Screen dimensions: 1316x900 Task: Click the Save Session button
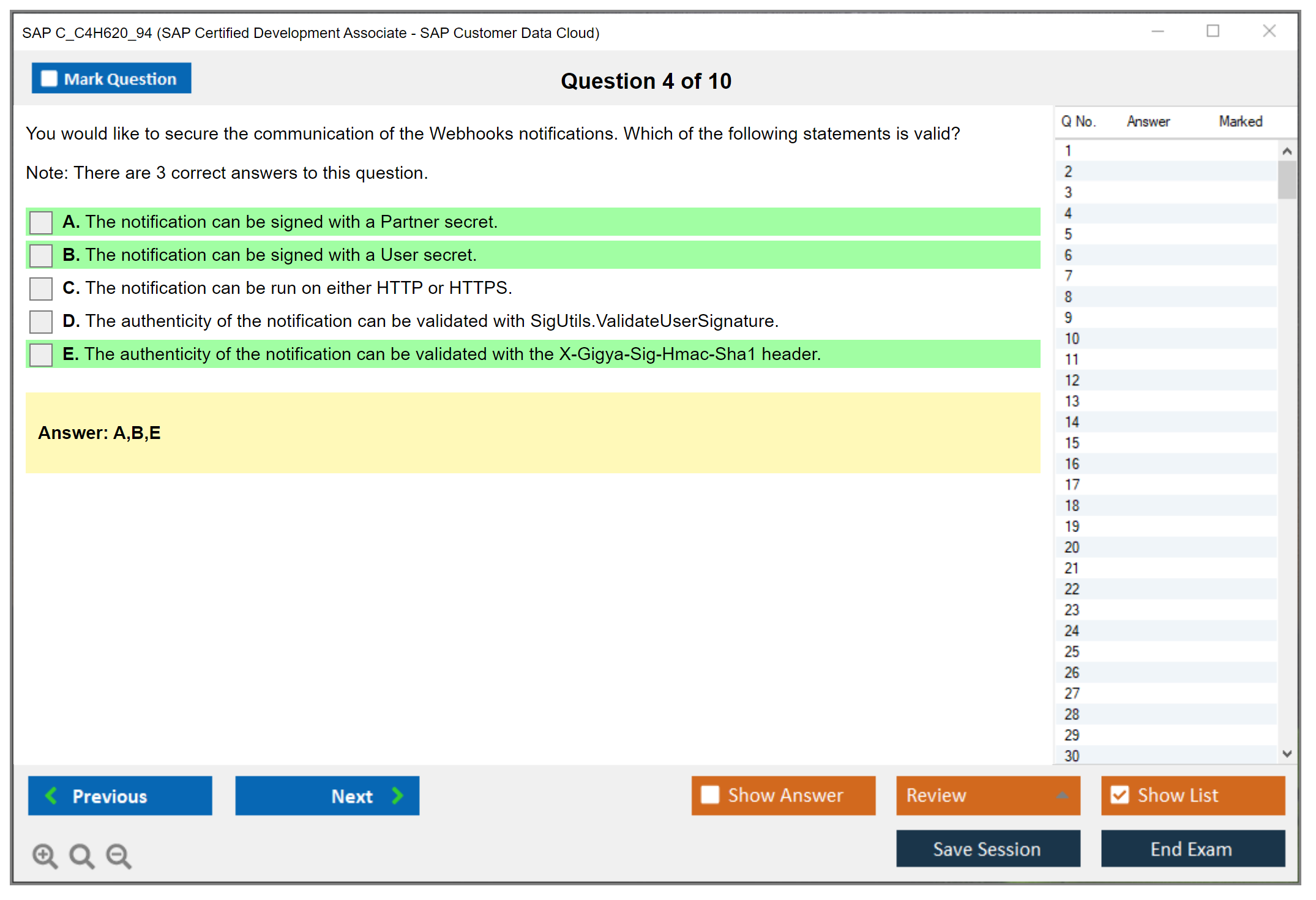tap(987, 849)
